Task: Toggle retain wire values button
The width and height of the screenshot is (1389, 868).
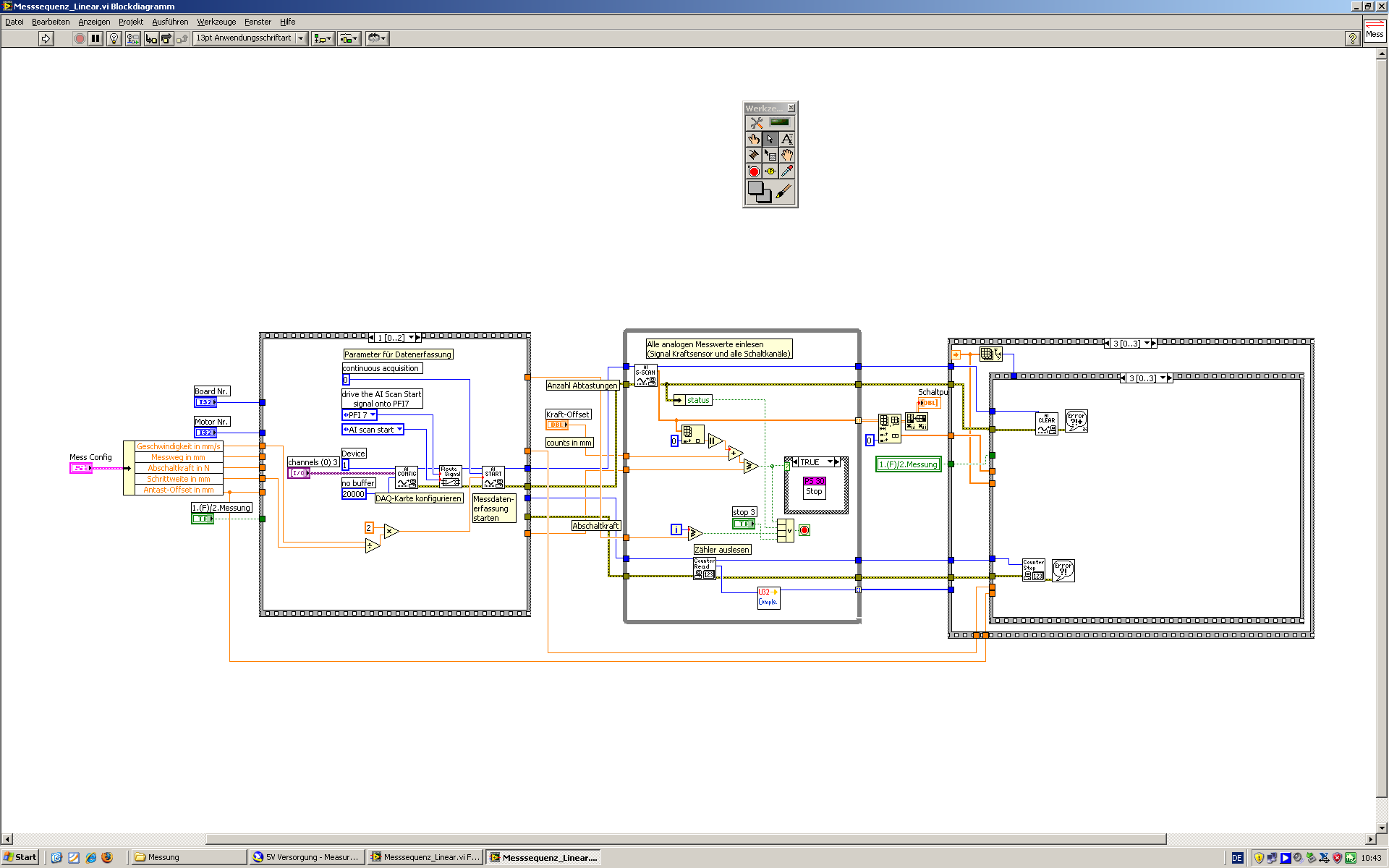Action: click(132, 38)
